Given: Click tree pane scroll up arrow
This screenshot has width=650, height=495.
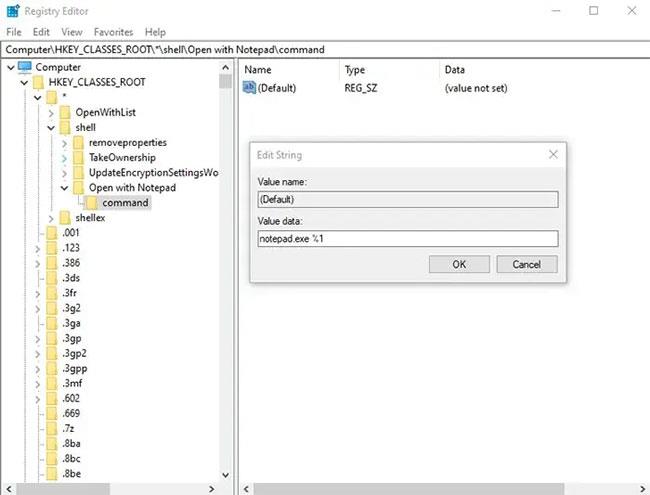Looking at the screenshot, I should coord(226,68).
